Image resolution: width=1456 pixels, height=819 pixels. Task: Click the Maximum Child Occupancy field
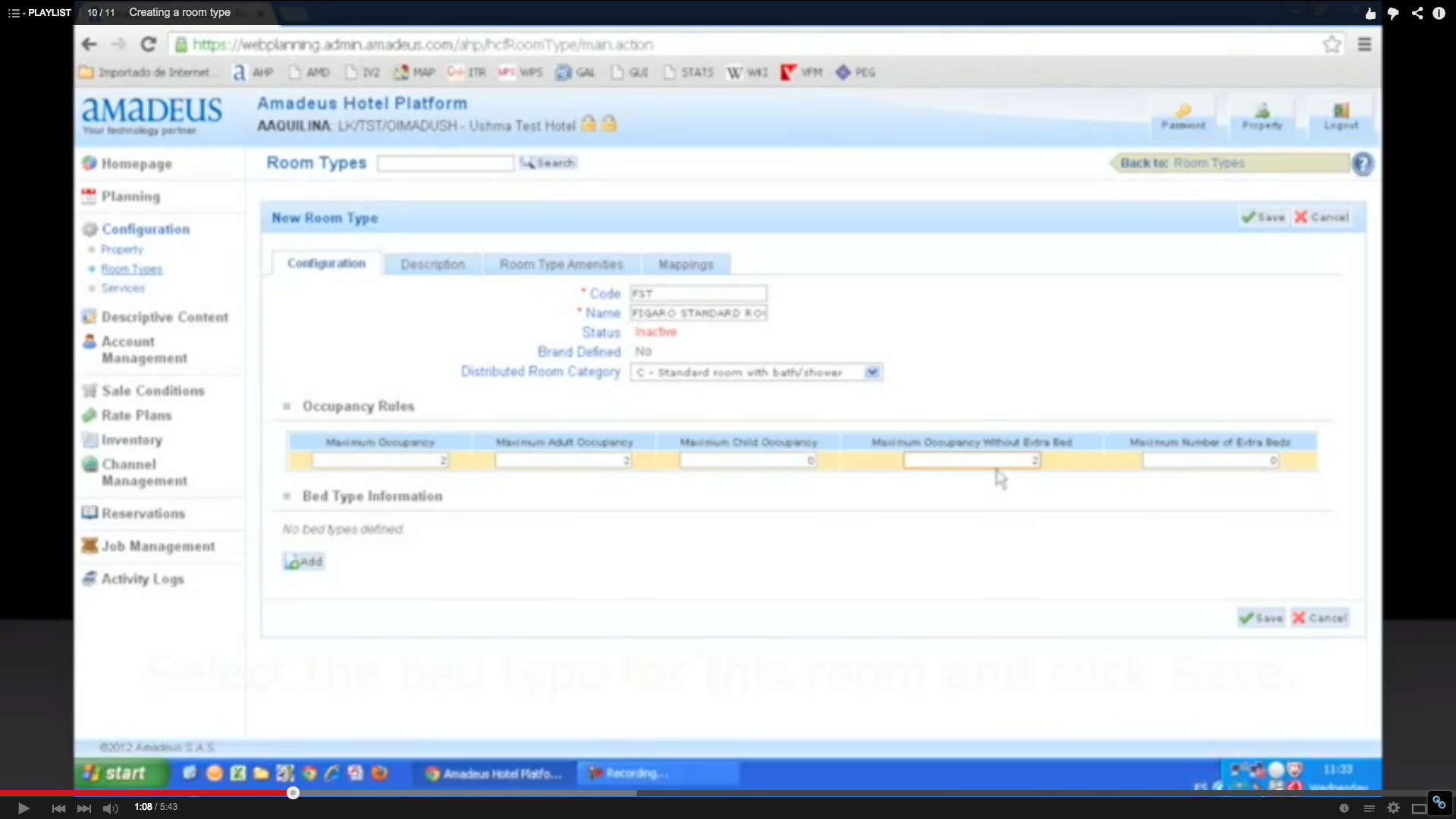(748, 460)
